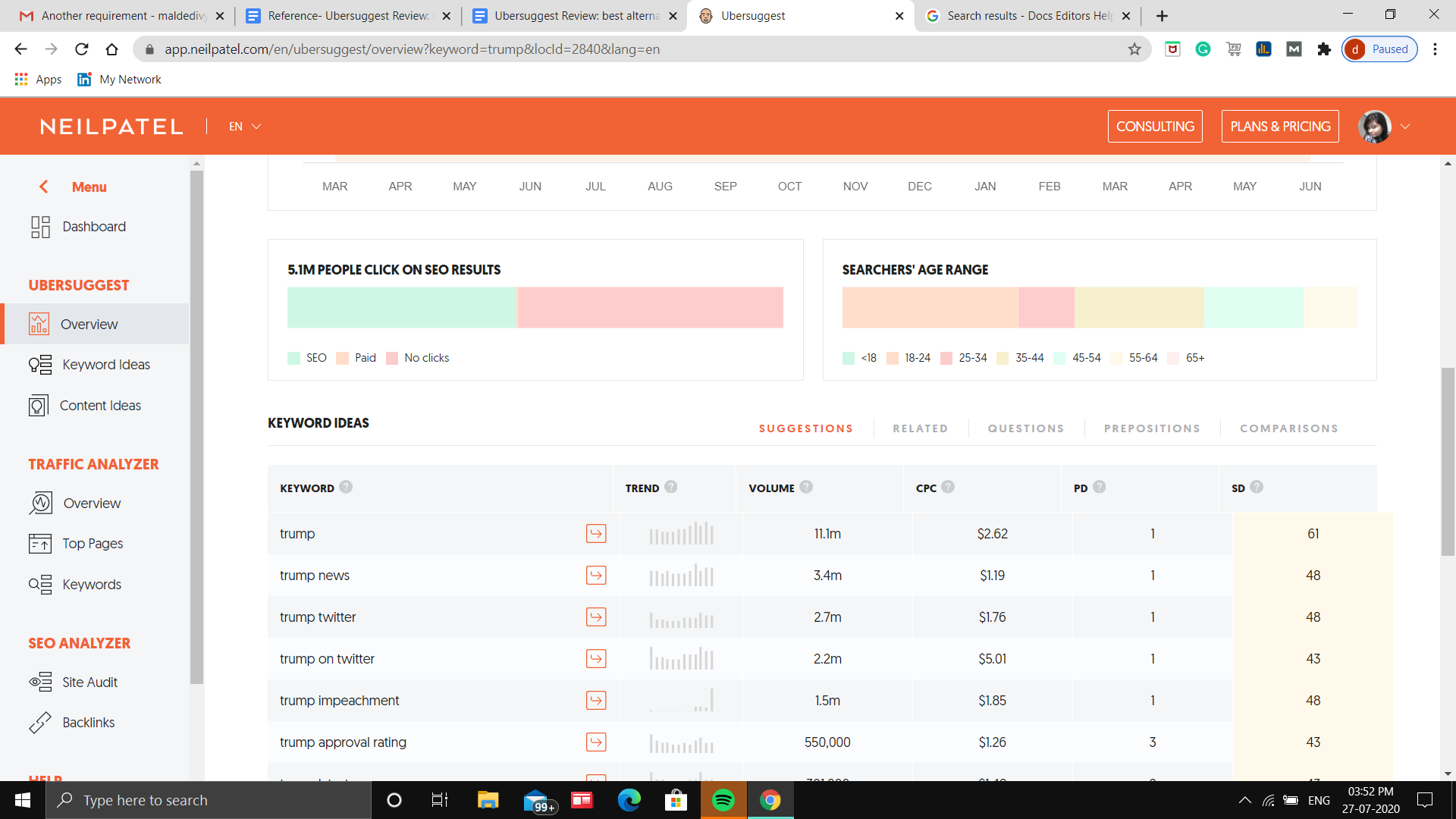
Task: Open Keyword Ideas sidebar icon
Action: coord(40,365)
